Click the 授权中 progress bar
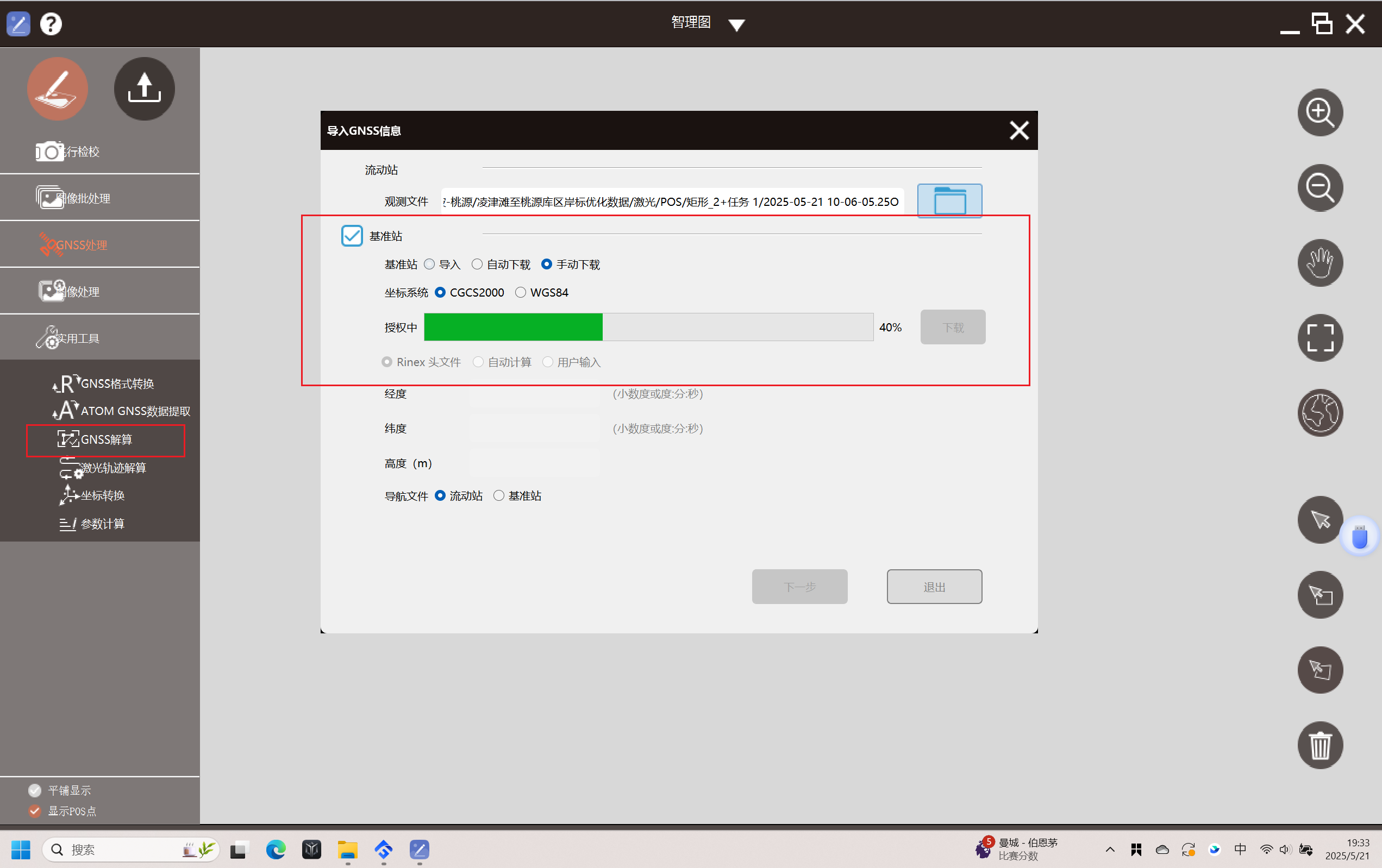Image resolution: width=1382 pixels, height=868 pixels. [x=648, y=327]
